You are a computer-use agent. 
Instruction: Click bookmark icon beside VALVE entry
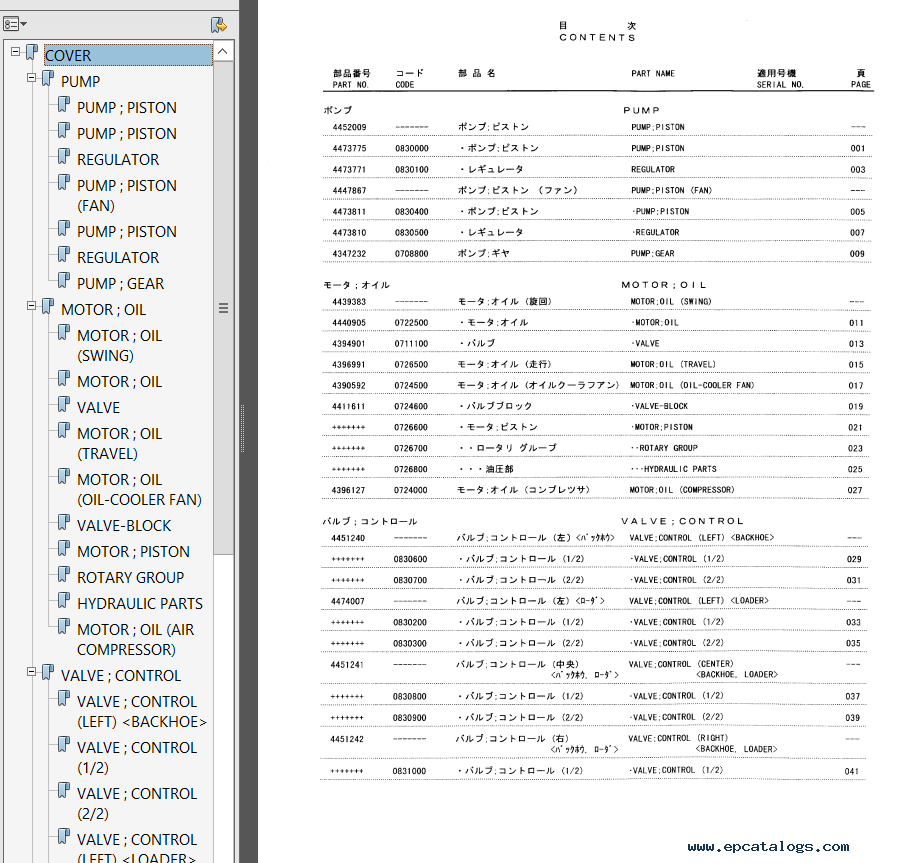click(x=64, y=405)
